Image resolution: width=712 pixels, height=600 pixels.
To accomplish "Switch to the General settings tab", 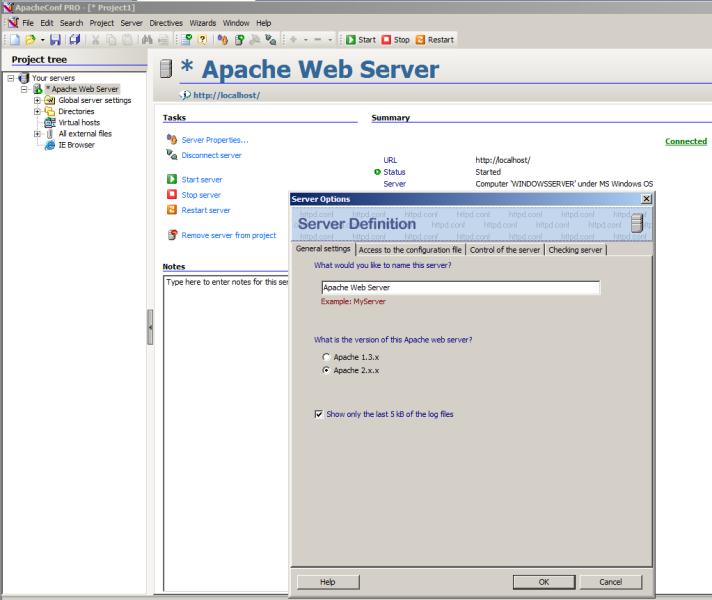I will click(323, 249).
